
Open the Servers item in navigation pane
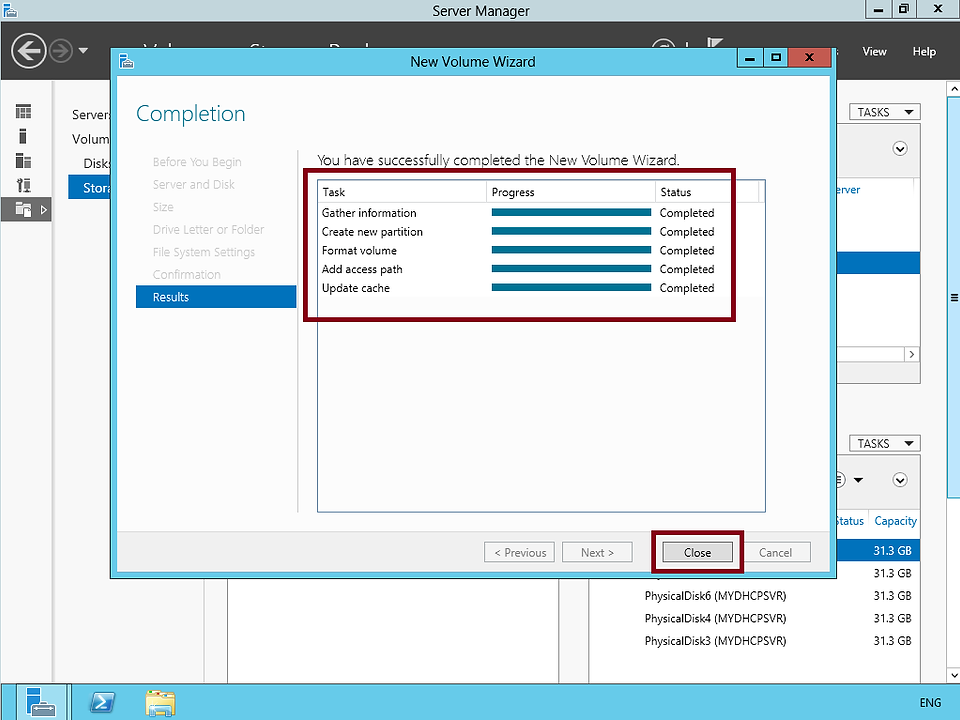pos(91,114)
